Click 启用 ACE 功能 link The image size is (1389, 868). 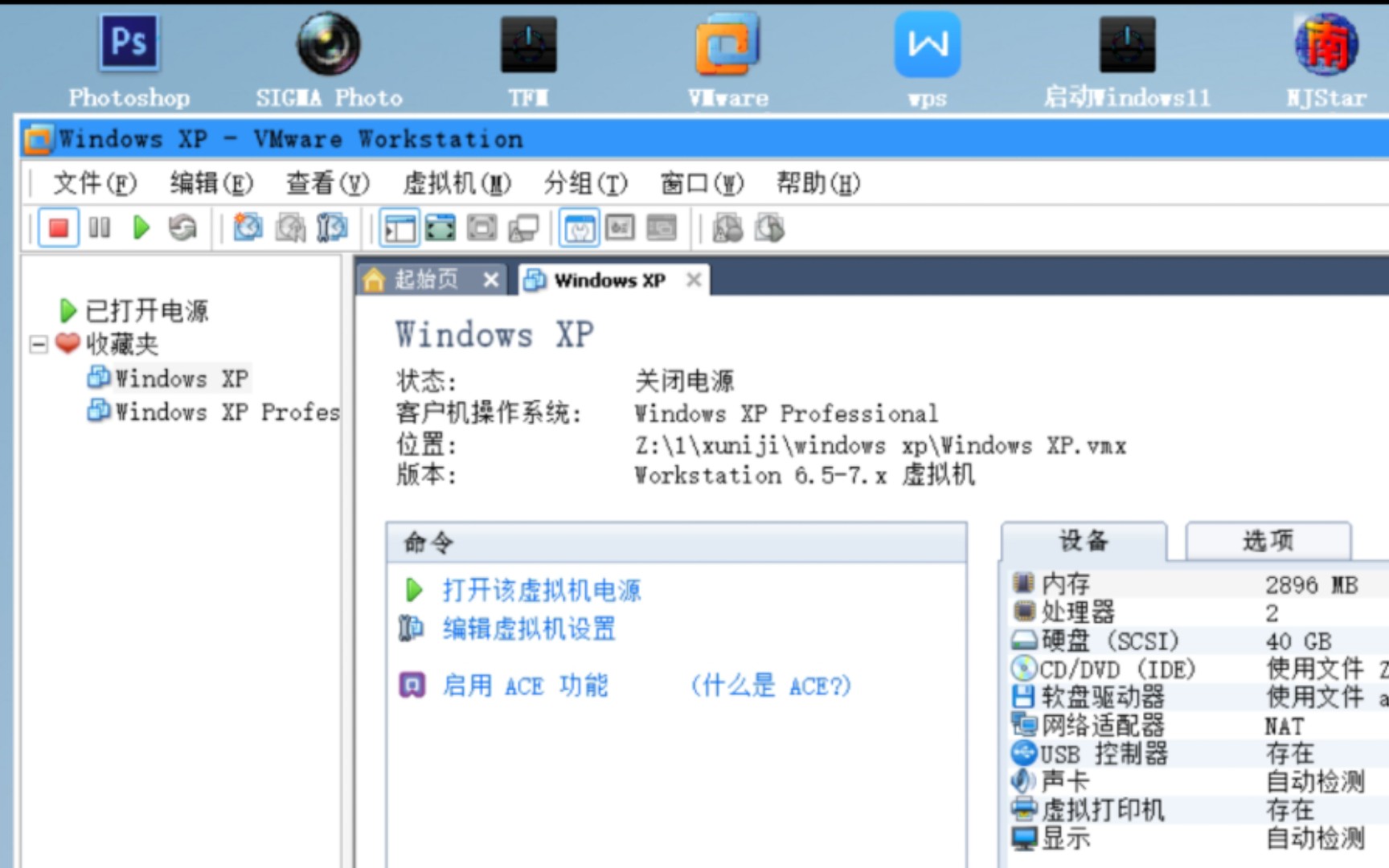(x=525, y=686)
